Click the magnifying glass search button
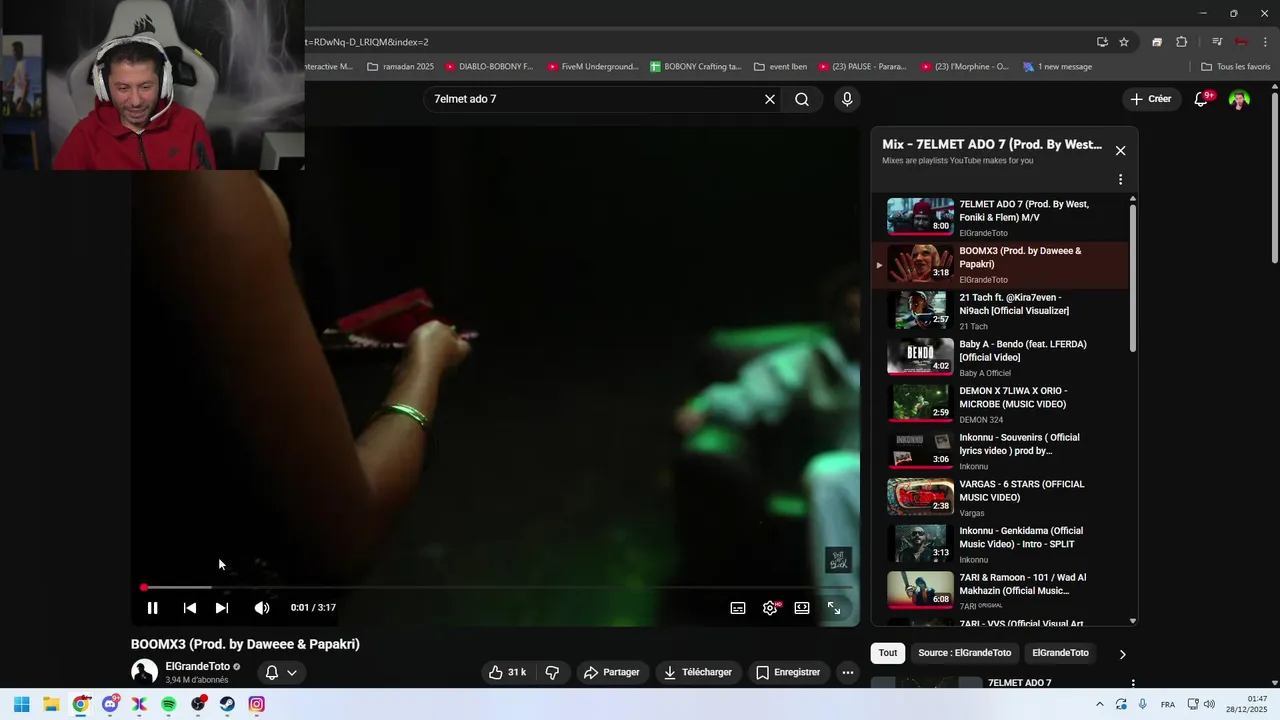This screenshot has height=720, width=1280. pyautogui.click(x=802, y=99)
